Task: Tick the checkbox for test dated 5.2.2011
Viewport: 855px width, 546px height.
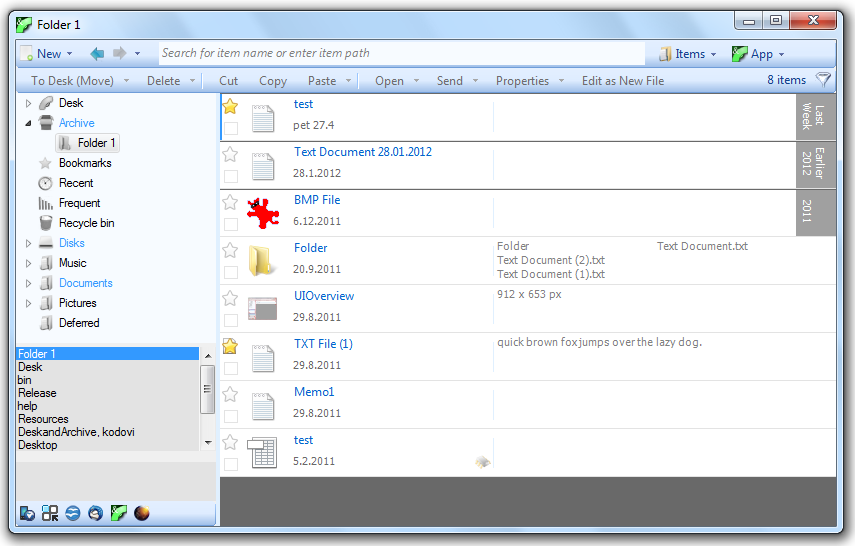Action: 231,464
